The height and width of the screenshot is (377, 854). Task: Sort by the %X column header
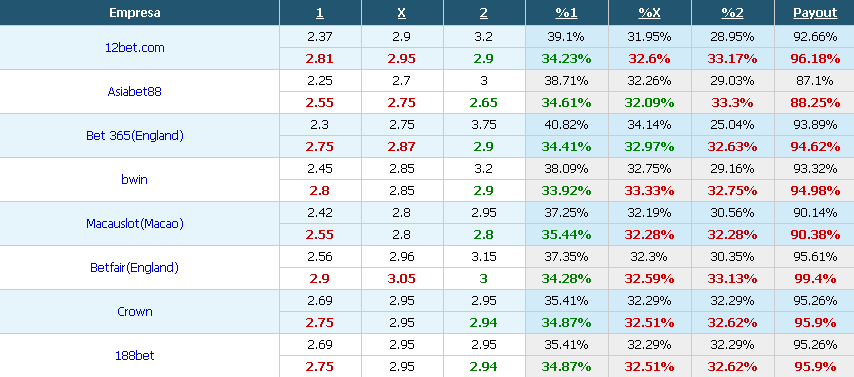(649, 13)
